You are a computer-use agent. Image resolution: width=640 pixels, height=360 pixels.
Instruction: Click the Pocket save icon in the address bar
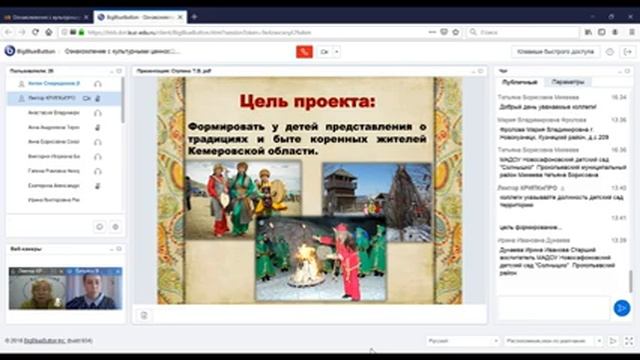coord(444,32)
